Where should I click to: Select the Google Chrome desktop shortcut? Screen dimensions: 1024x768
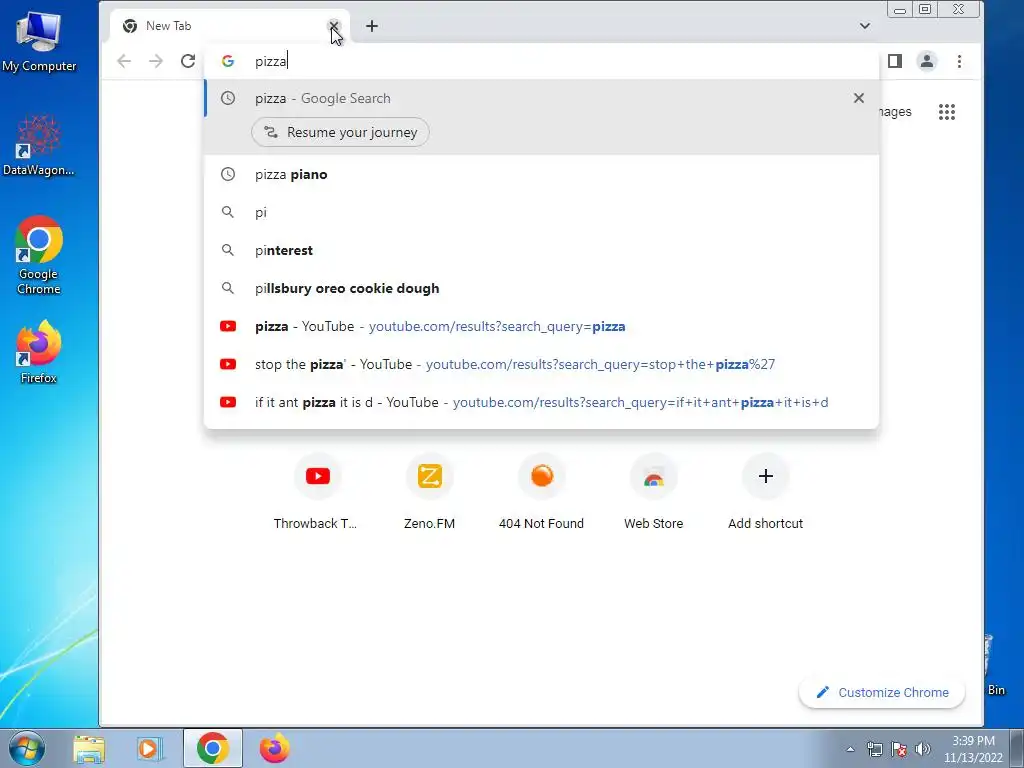click(39, 255)
